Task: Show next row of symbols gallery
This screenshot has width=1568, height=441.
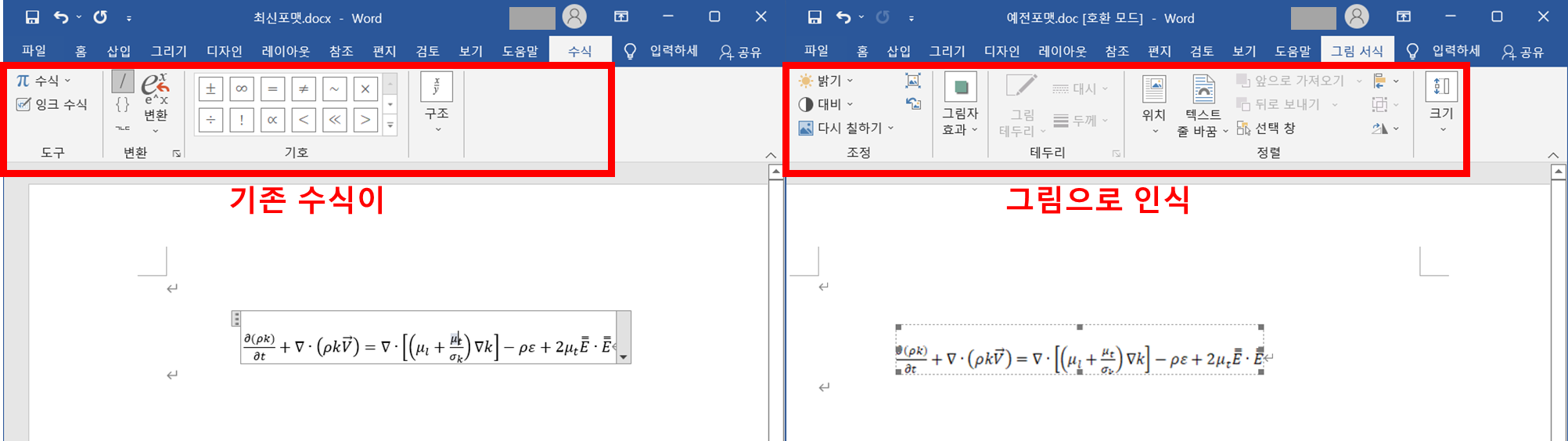Action: click(x=390, y=104)
